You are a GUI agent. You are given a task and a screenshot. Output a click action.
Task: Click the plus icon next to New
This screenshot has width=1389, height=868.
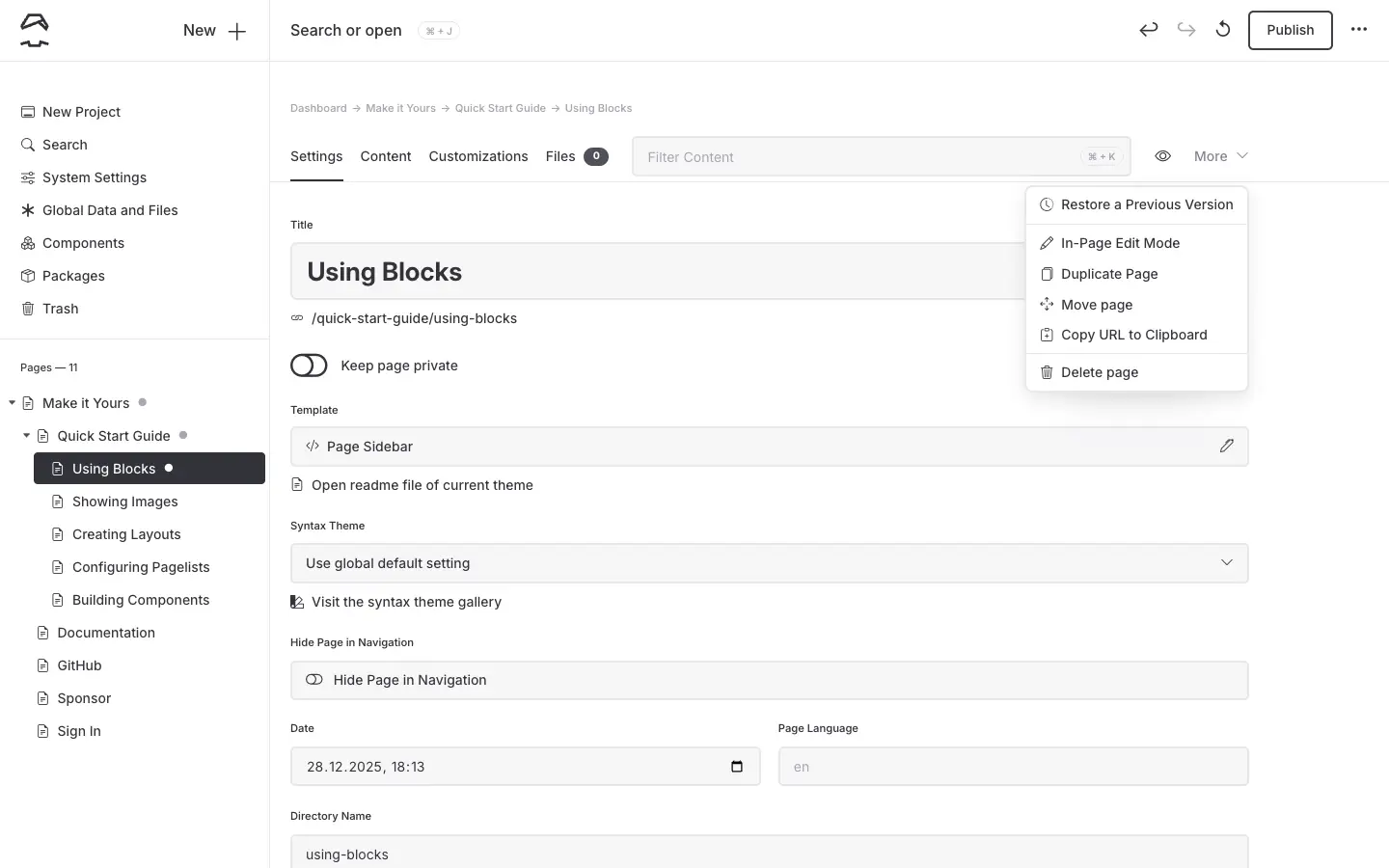click(x=237, y=31)
